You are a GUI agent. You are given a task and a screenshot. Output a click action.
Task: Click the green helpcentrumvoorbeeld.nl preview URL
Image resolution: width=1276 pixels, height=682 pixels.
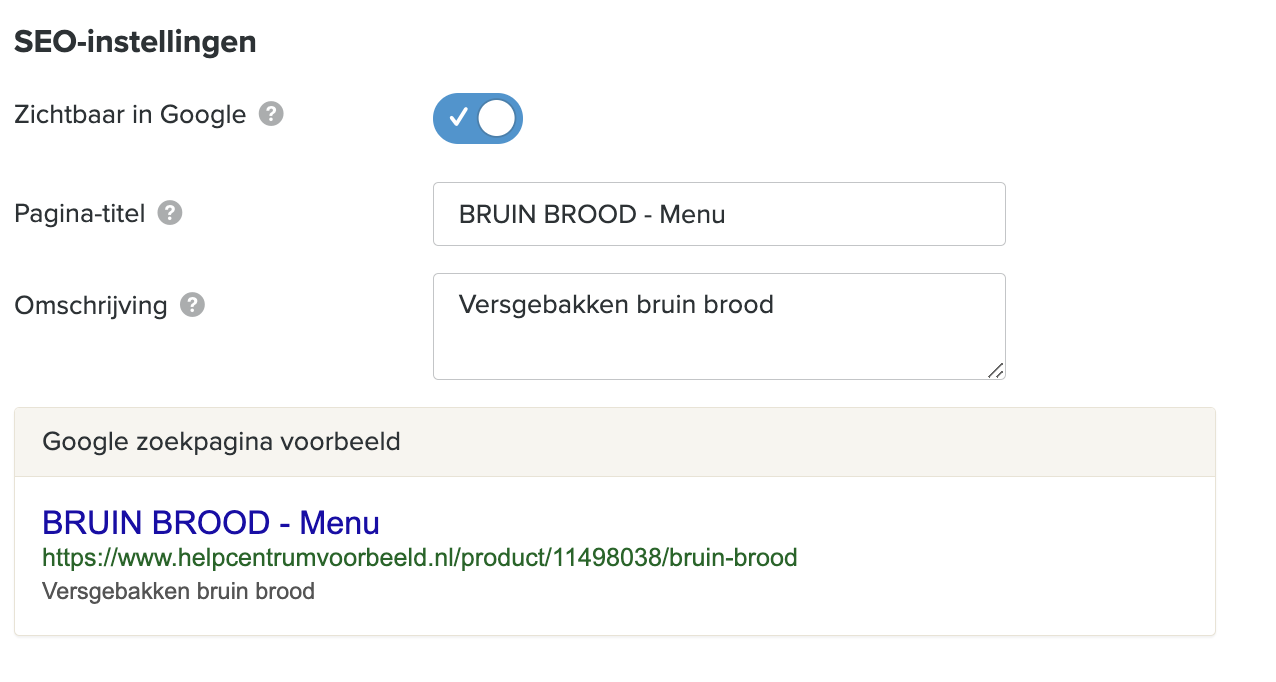[x=419, y=557]
